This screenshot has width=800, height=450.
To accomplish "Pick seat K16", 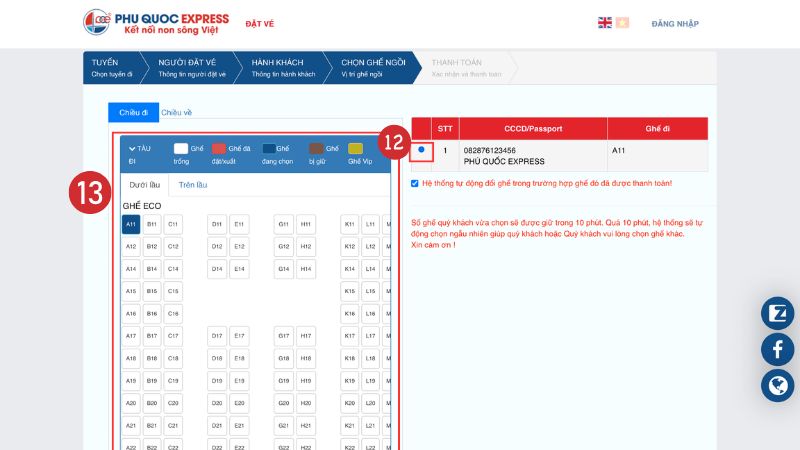I will point(349,314).
